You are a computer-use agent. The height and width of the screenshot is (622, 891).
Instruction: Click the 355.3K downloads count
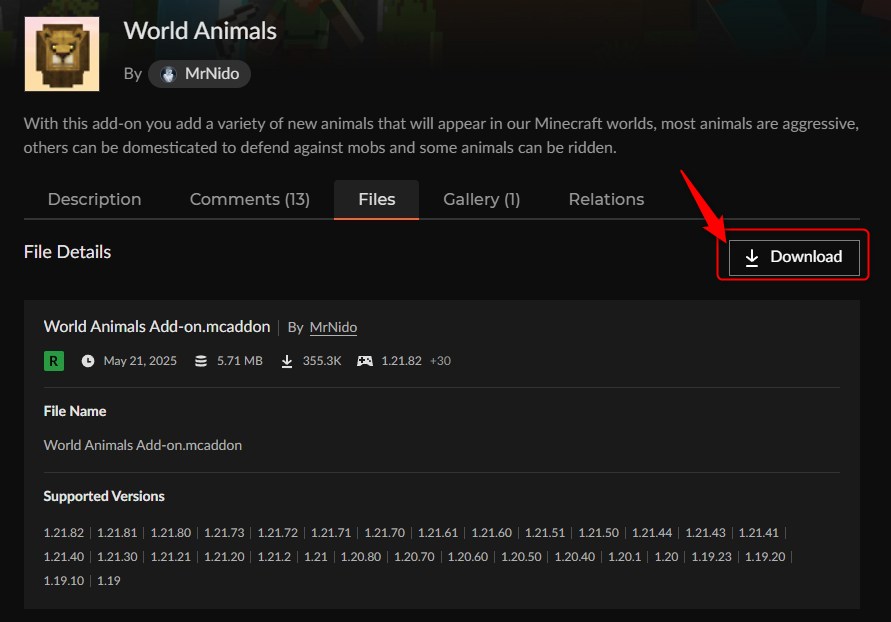point(322,361)
